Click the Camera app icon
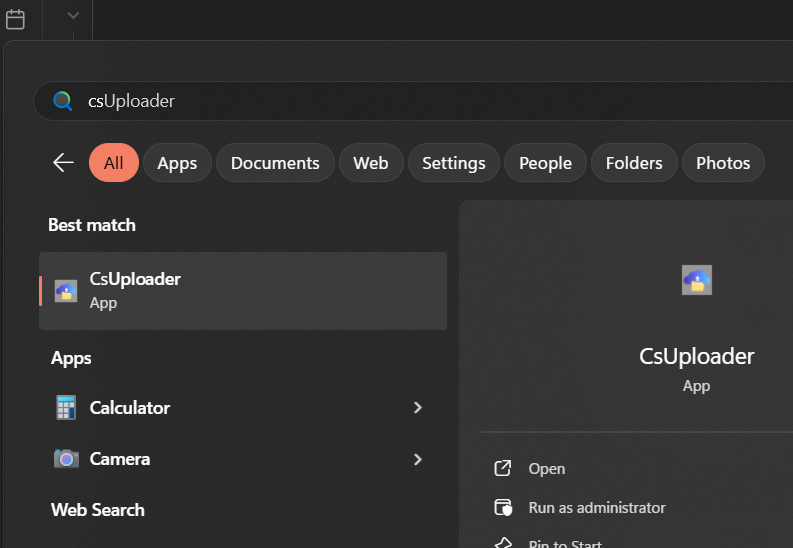Viewport: 793px width, 548px height. point(66,459)
